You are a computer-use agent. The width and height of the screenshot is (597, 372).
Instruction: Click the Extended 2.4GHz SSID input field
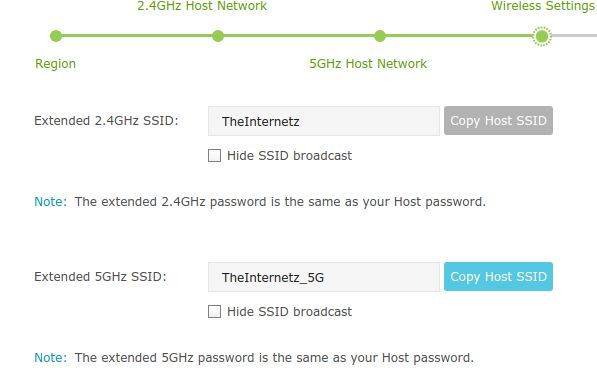point(324,121)
